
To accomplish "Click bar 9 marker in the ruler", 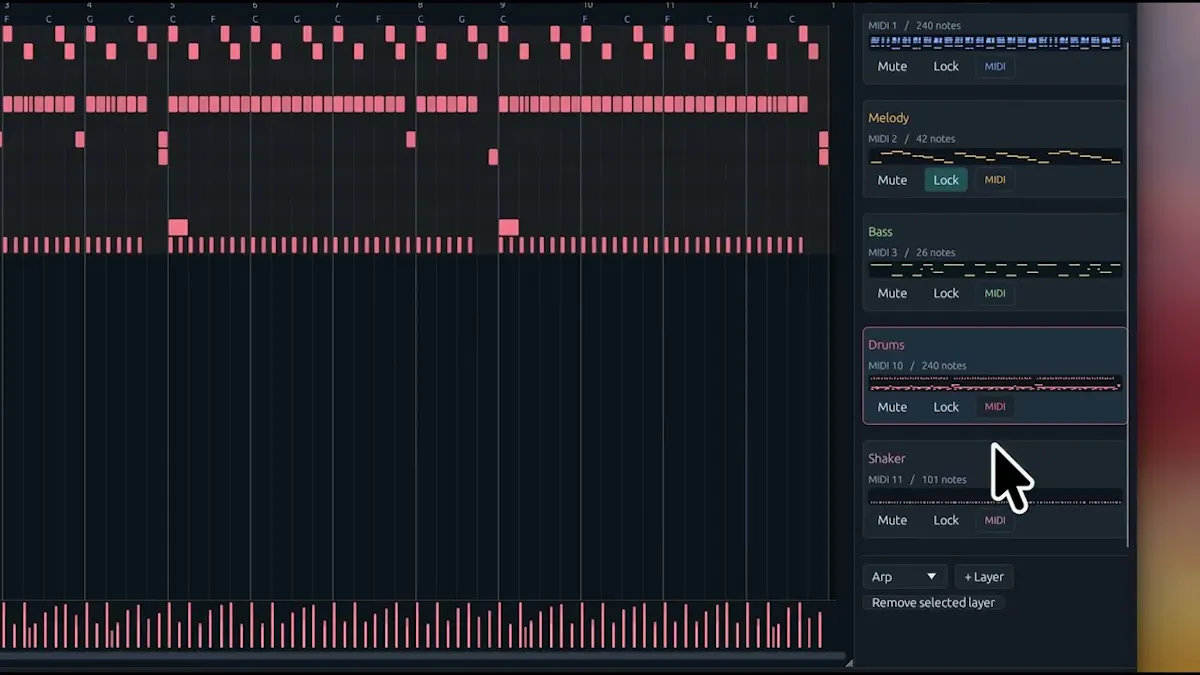I will point(502,5).
